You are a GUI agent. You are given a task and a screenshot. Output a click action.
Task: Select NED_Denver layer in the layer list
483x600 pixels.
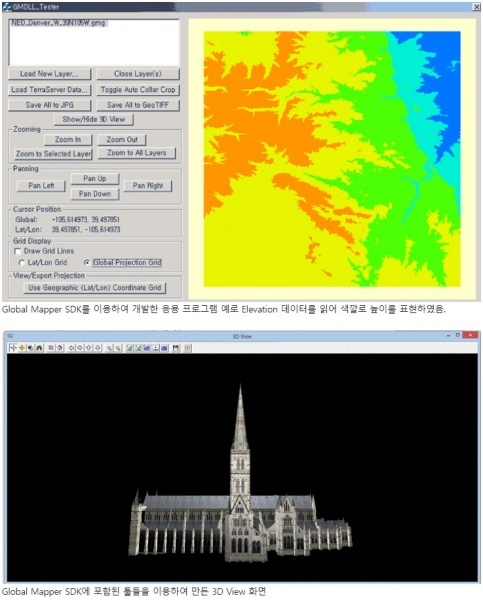[58, 23]
